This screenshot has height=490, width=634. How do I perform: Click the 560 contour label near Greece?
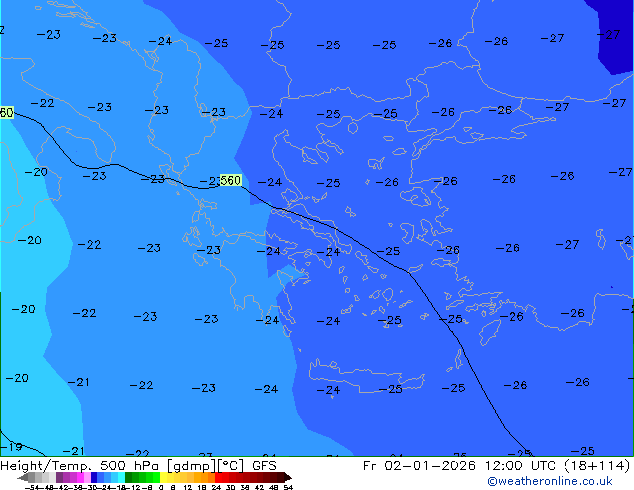231,180
